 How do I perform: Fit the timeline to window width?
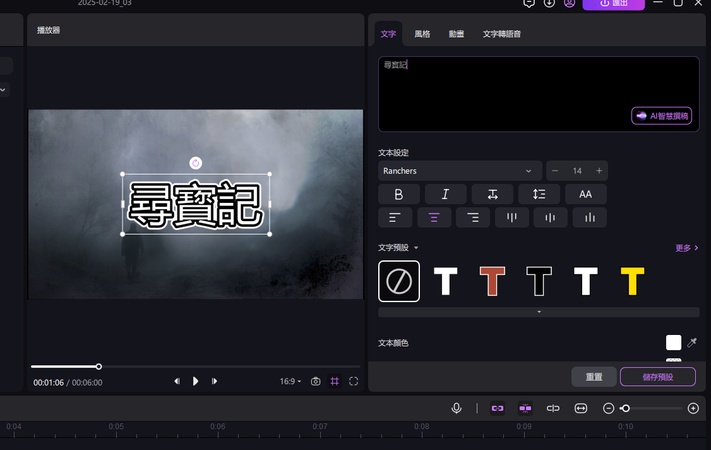[580, 408]
